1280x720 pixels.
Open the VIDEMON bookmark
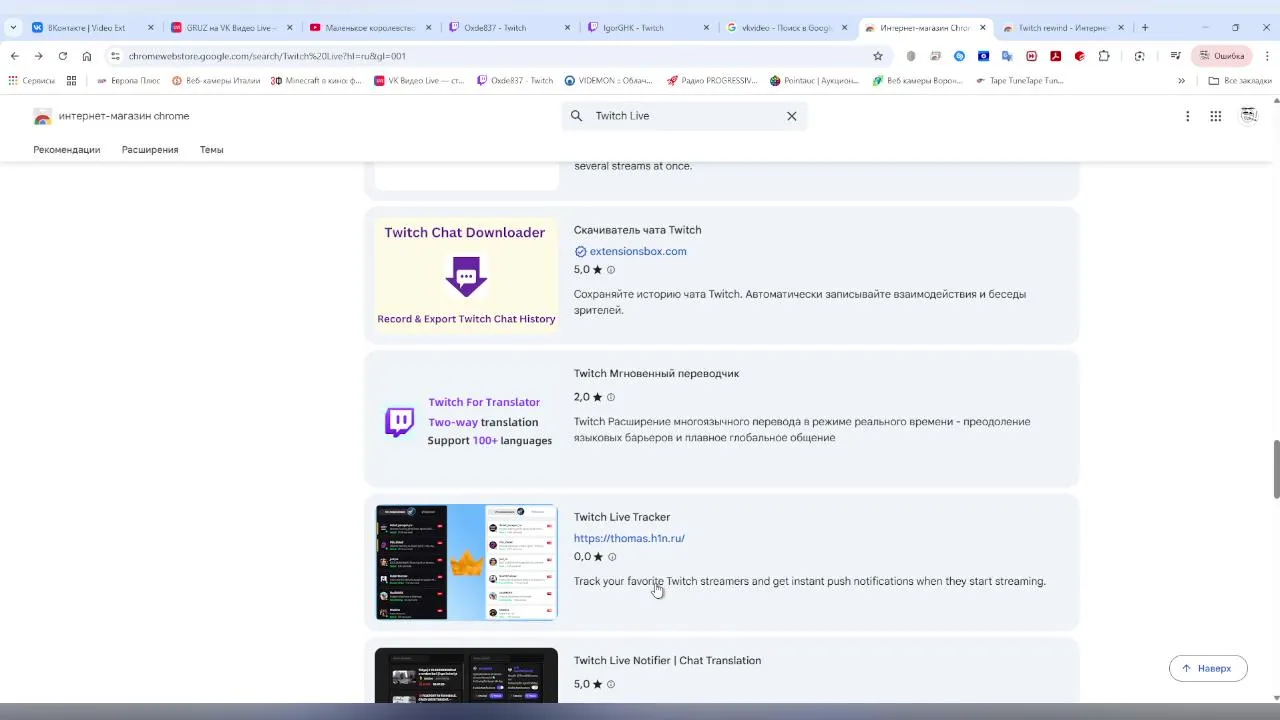[608, 80]
